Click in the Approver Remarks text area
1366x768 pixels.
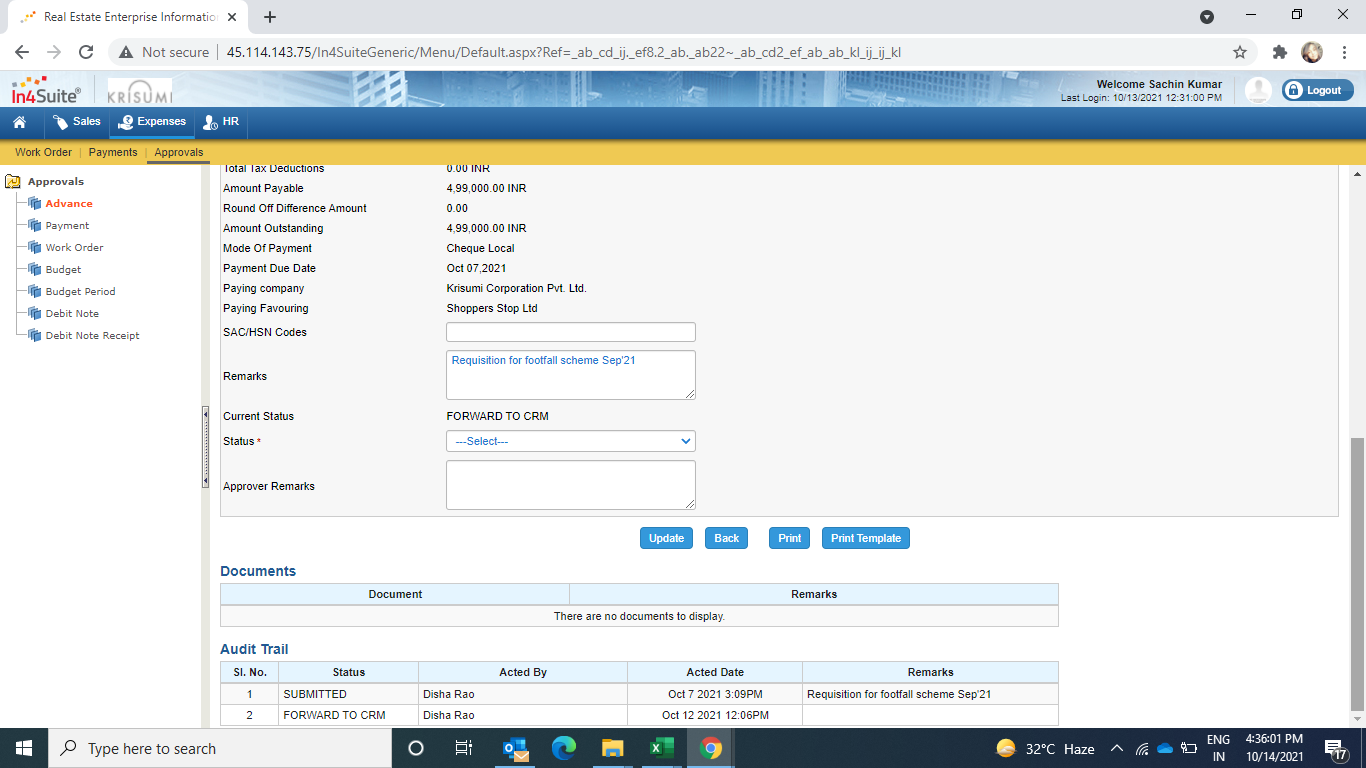[x=570, y=485]
